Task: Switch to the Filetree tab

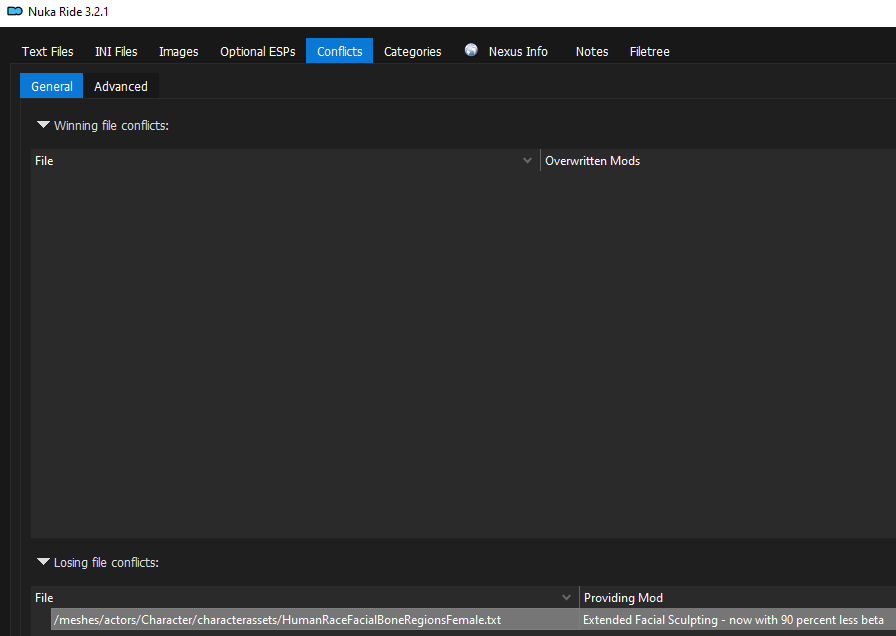Action: click(x=650, y=51)
